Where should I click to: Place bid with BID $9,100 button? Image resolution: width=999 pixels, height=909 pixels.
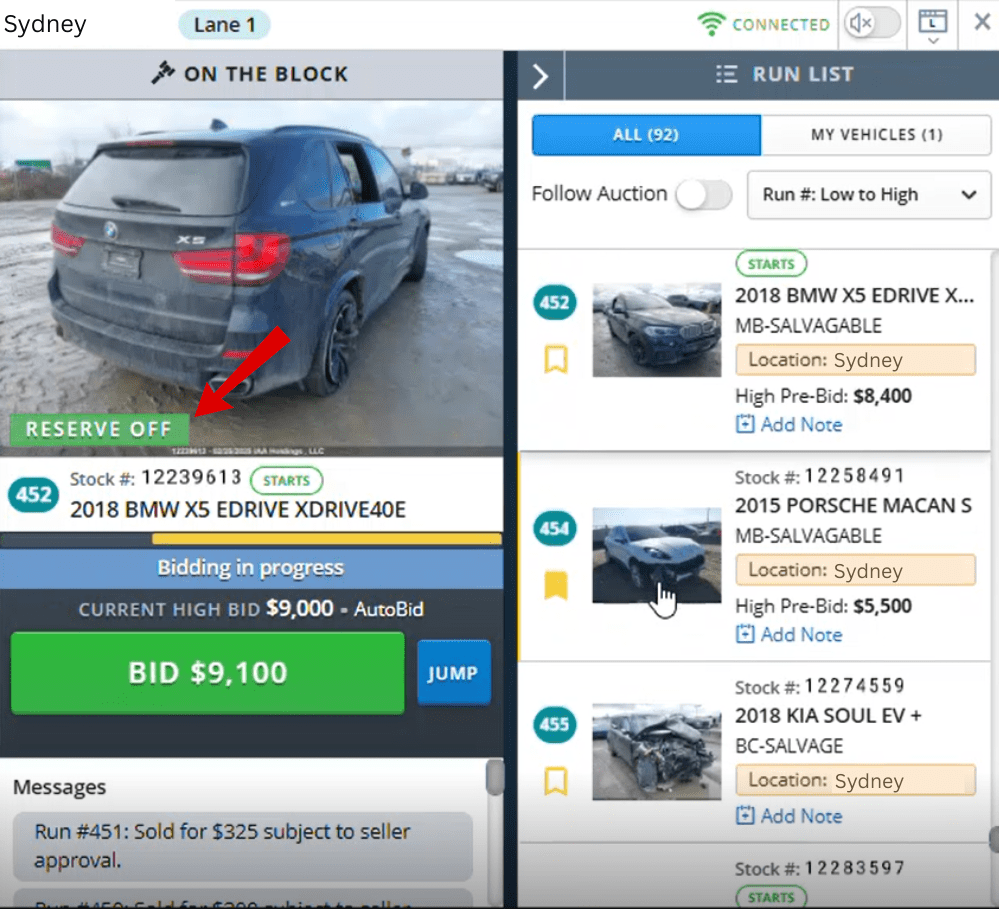click(x=208, y=673)
